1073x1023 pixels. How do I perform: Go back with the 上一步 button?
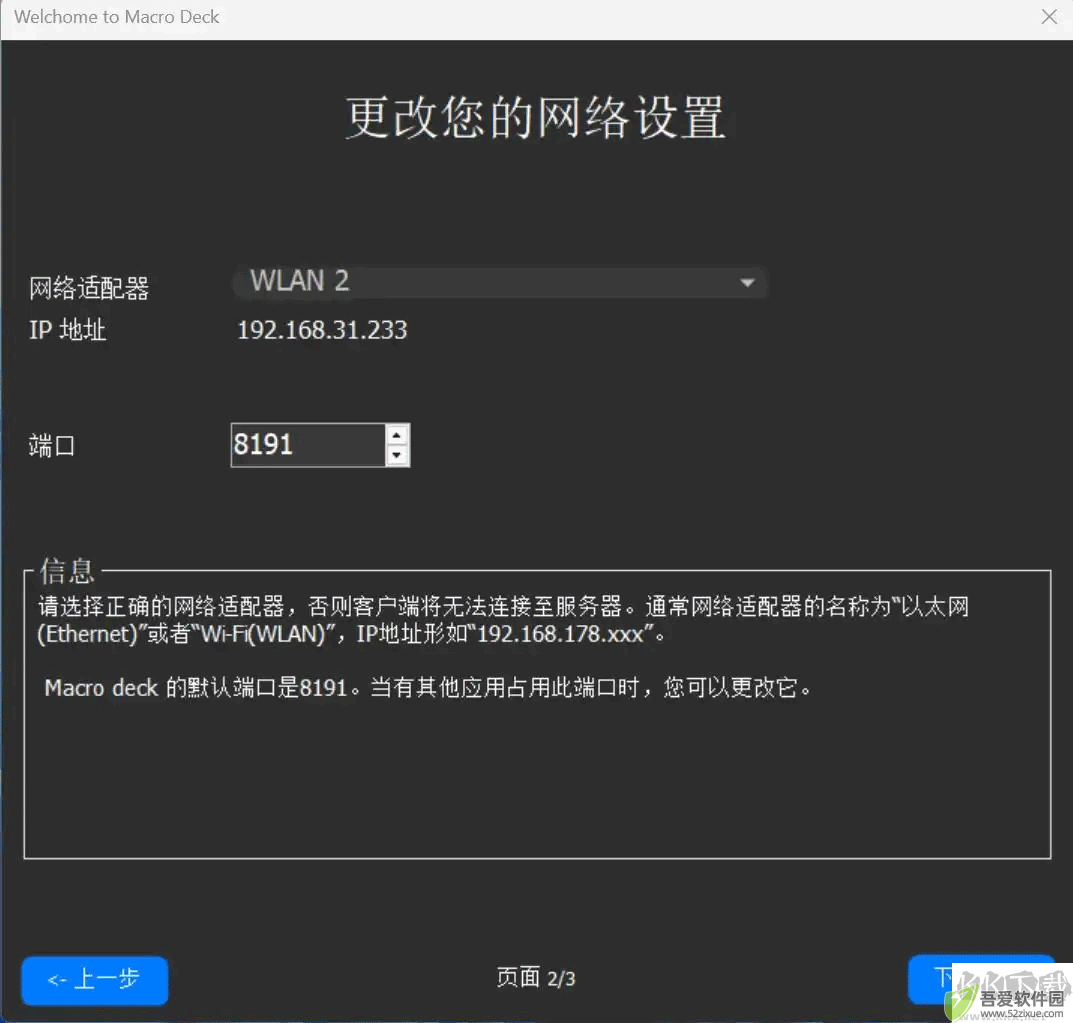coord(94,980)
